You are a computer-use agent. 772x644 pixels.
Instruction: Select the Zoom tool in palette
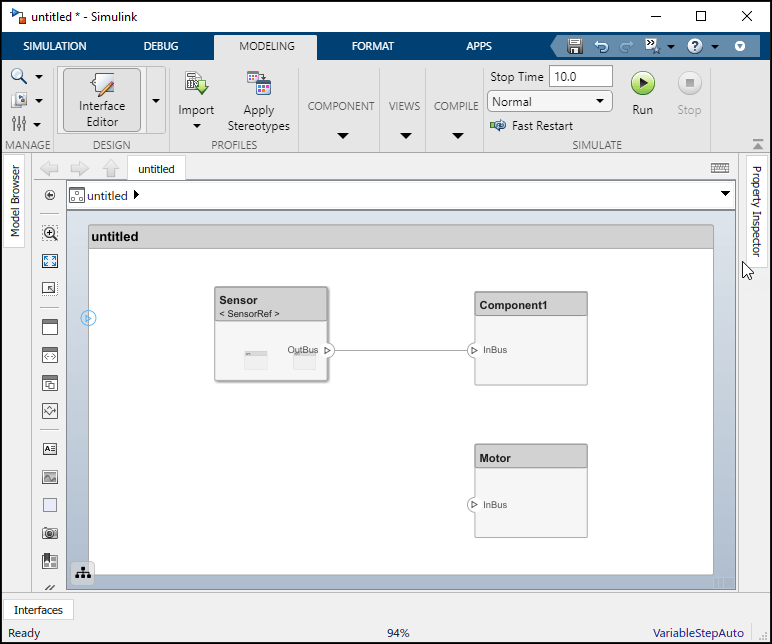(x=50, y=233)
